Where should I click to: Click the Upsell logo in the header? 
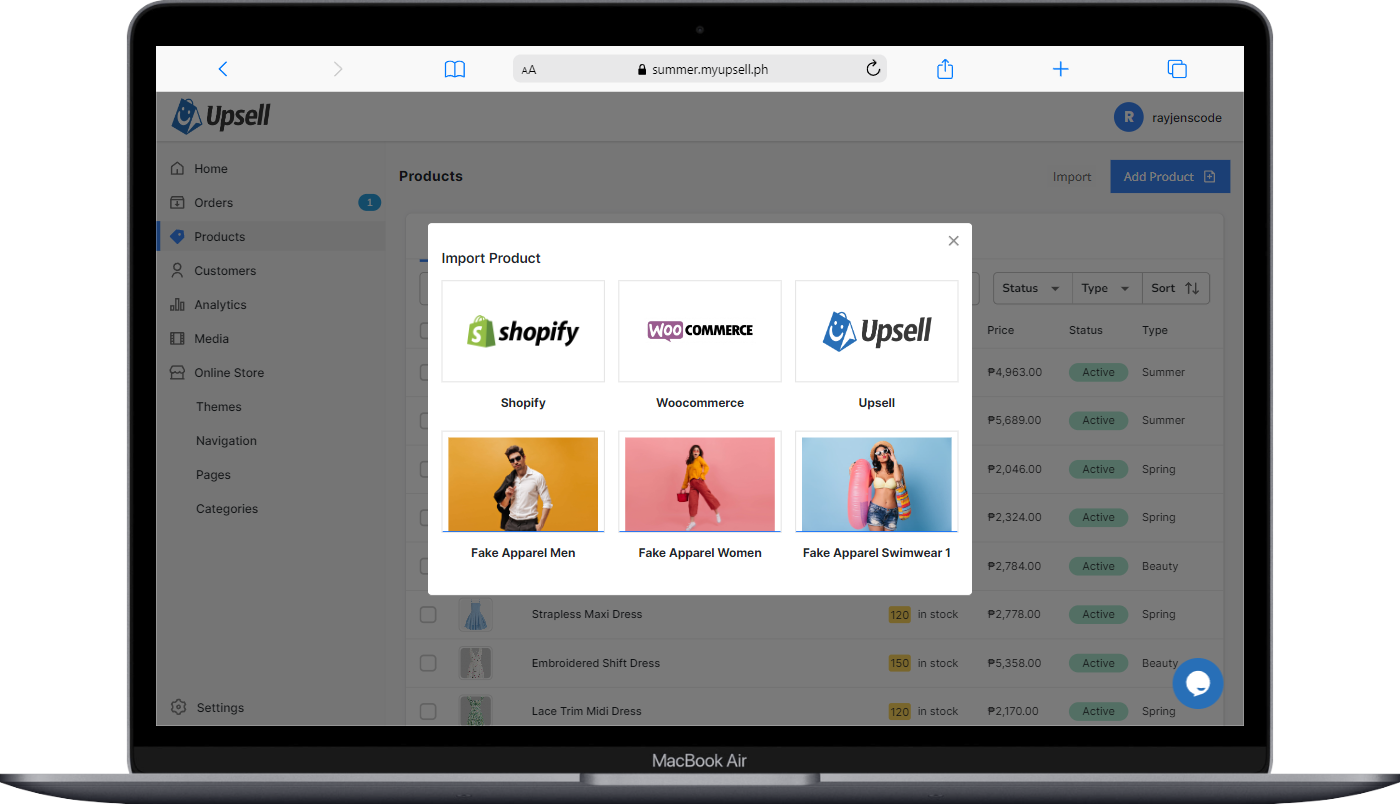pos(221,116)
